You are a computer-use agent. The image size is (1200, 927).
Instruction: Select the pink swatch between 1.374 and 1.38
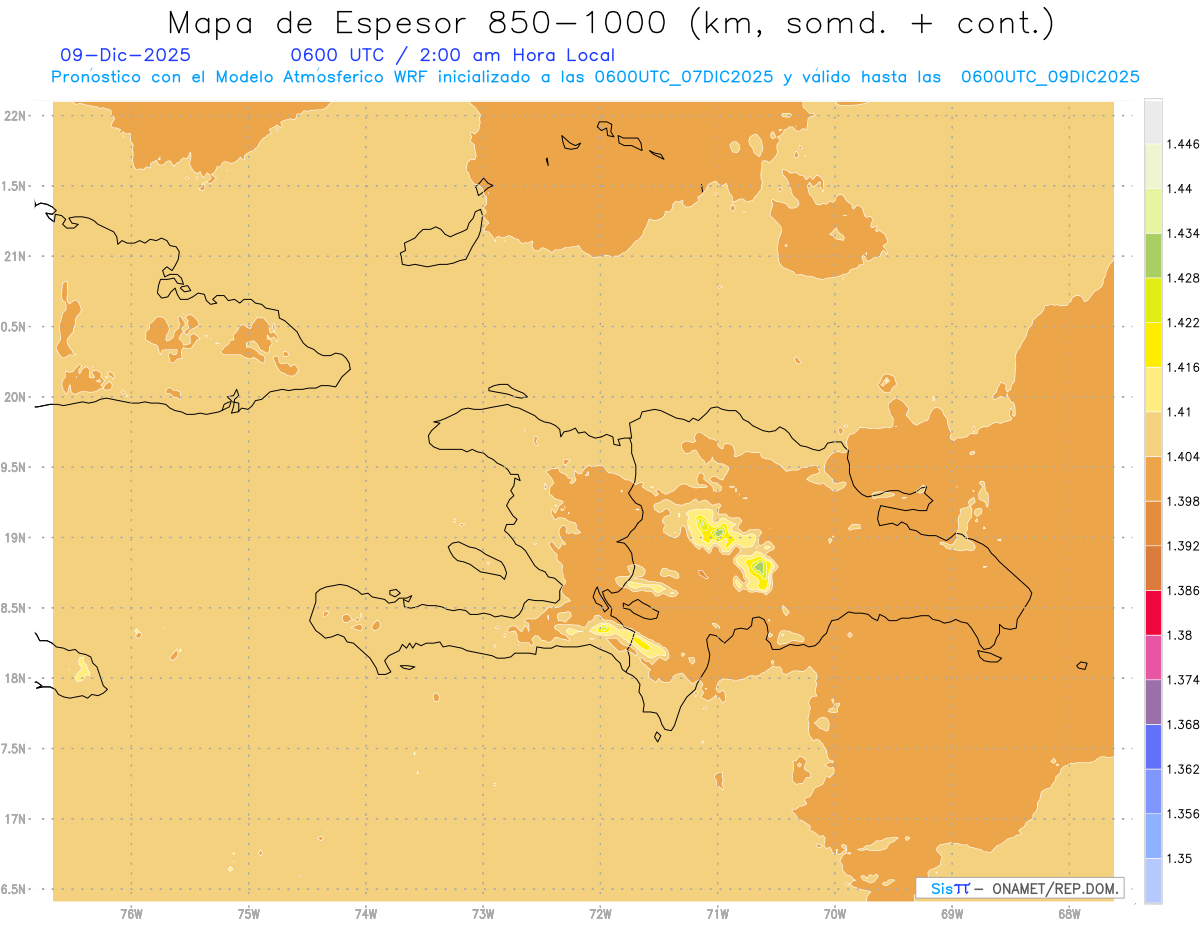1153,657
